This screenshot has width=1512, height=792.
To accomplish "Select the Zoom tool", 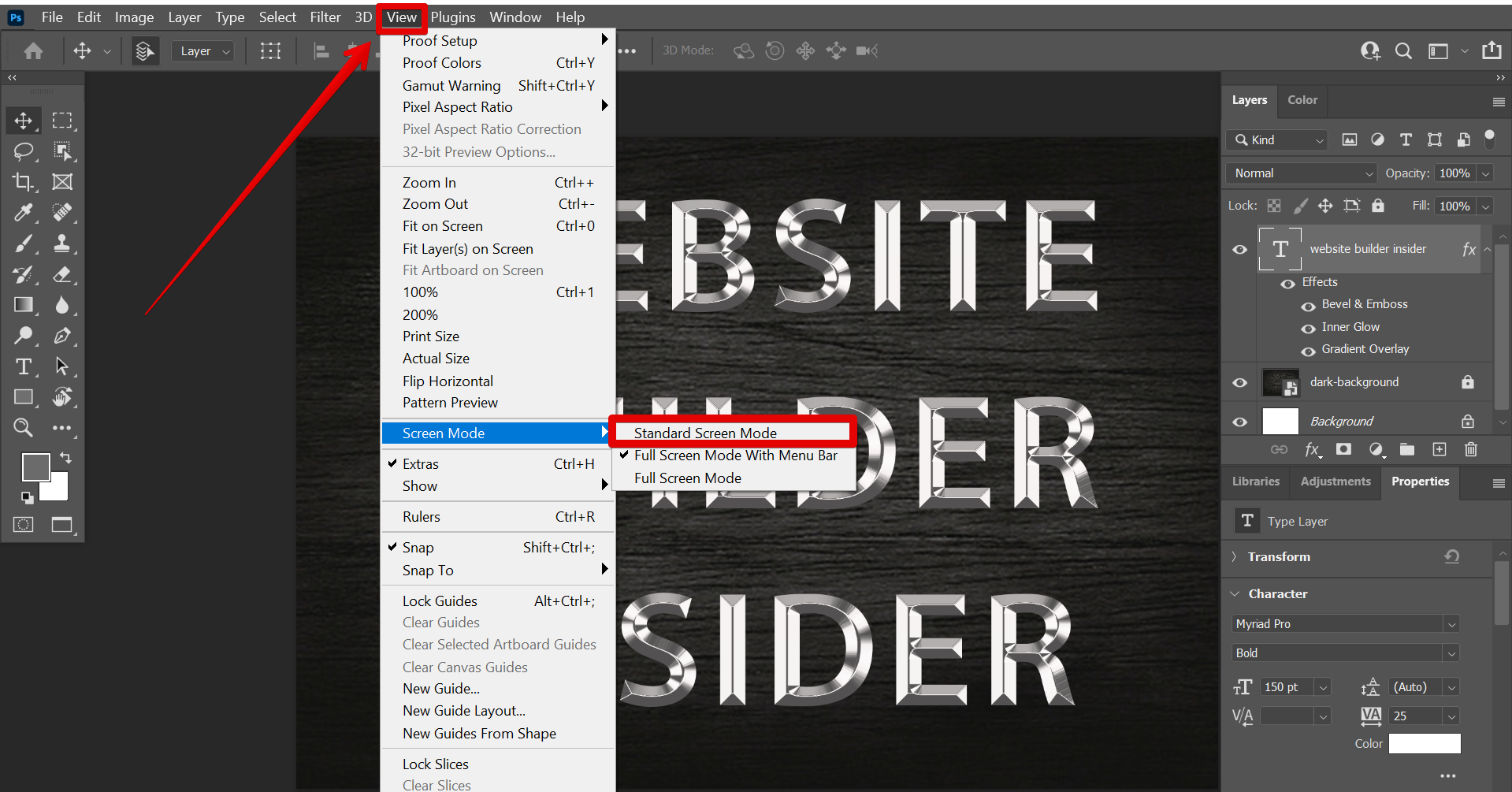I will click(x=23, y=427).
